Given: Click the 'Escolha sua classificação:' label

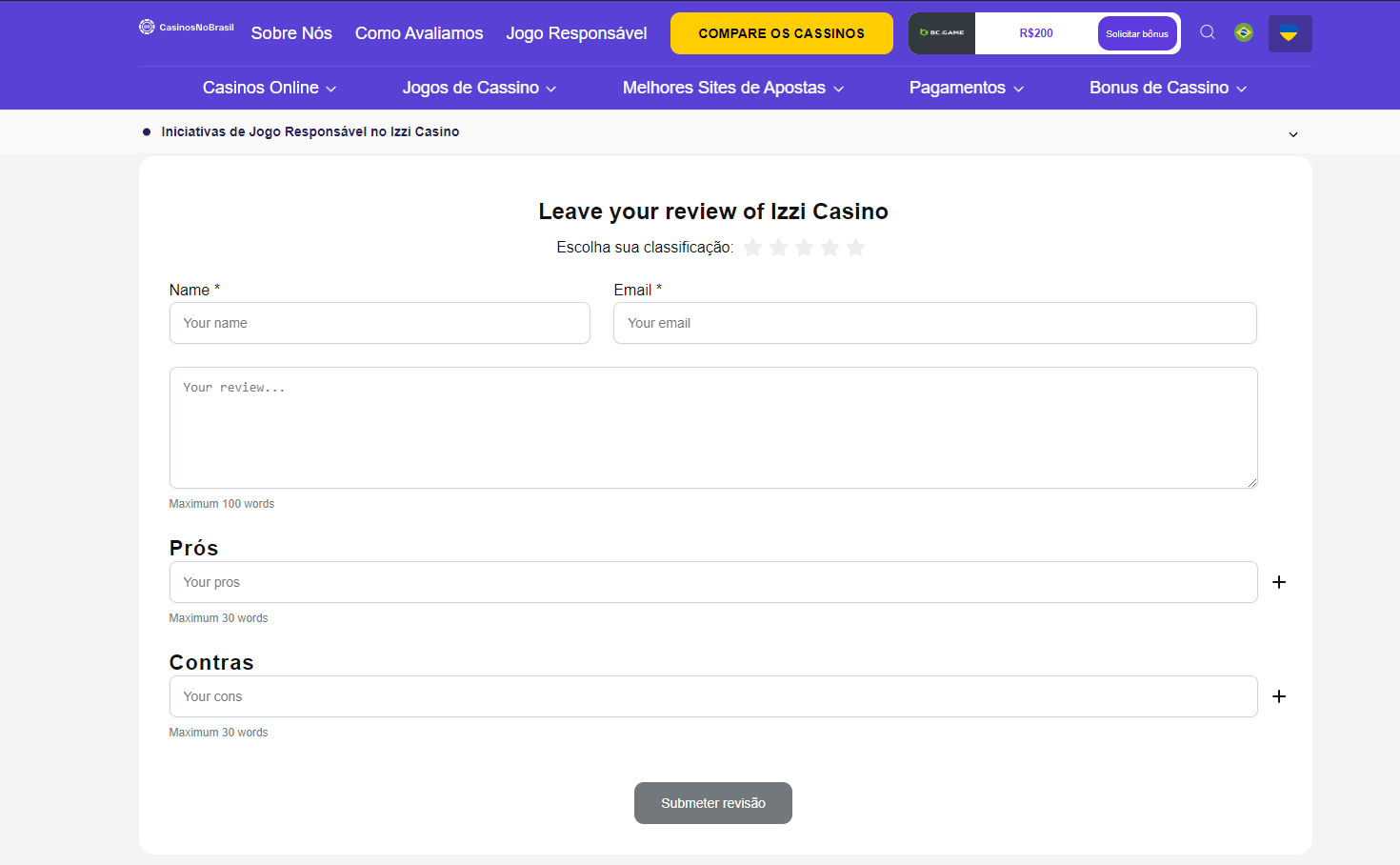Looking at the screenshot, I should [645, 248].
